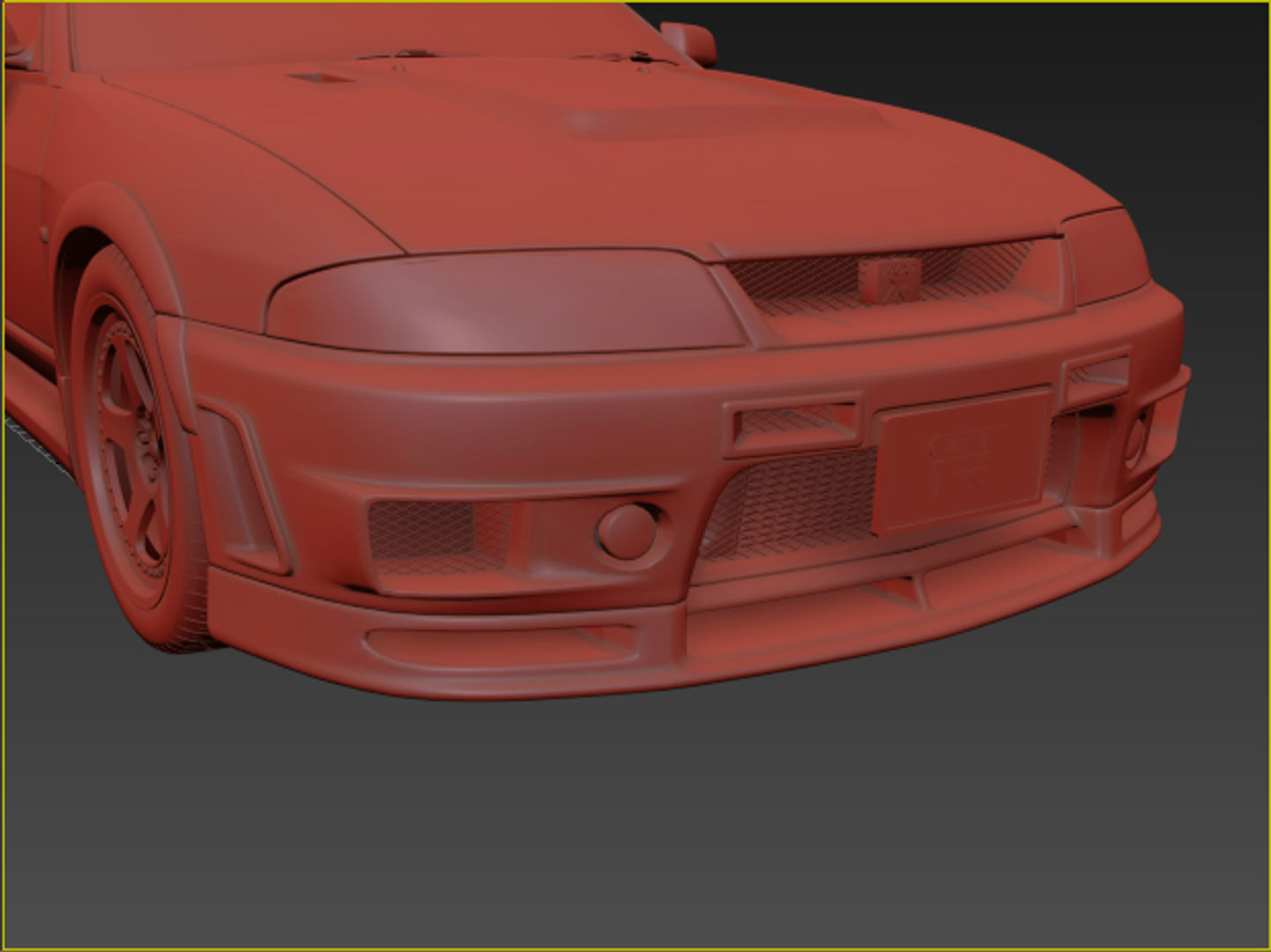Click the small headlight beside the grille
The width and height of the screenshot is (1271, 952).
(1106, 255)
